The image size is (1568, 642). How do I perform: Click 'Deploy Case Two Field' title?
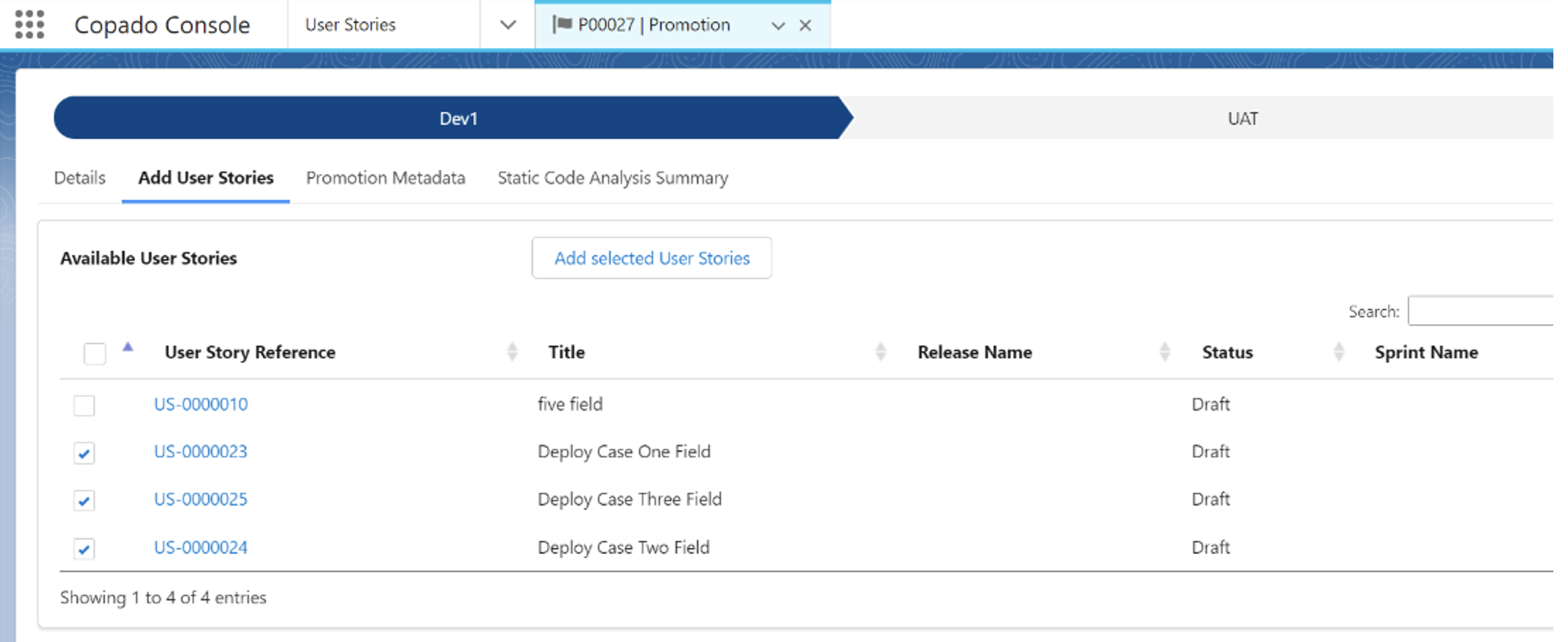pyautogui.click(x=623, y=548)
